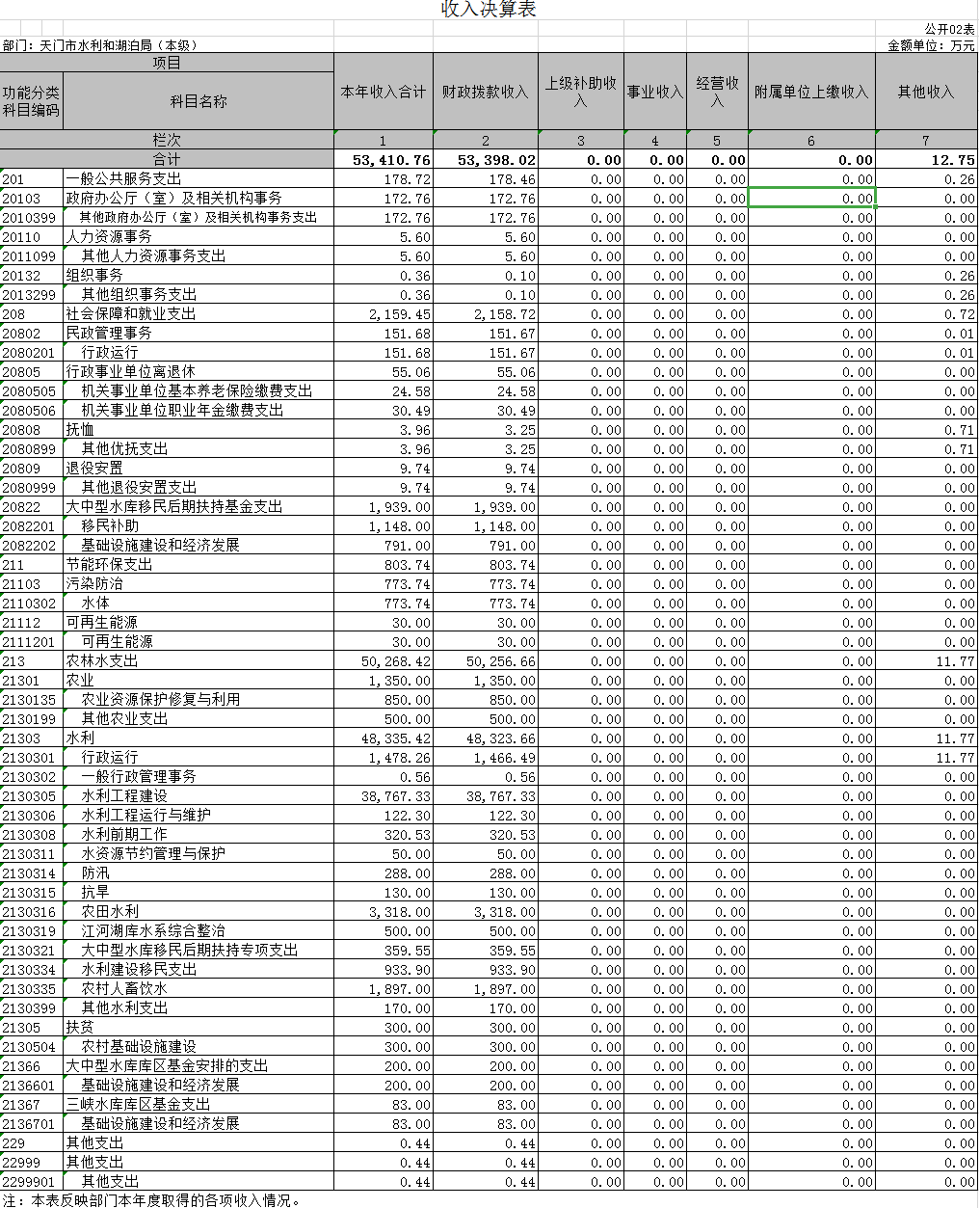Click the footnote starting with 注：本表反映
Image resolution: width=980 pixels, height=1208 pixels.
pos(152,1200)
